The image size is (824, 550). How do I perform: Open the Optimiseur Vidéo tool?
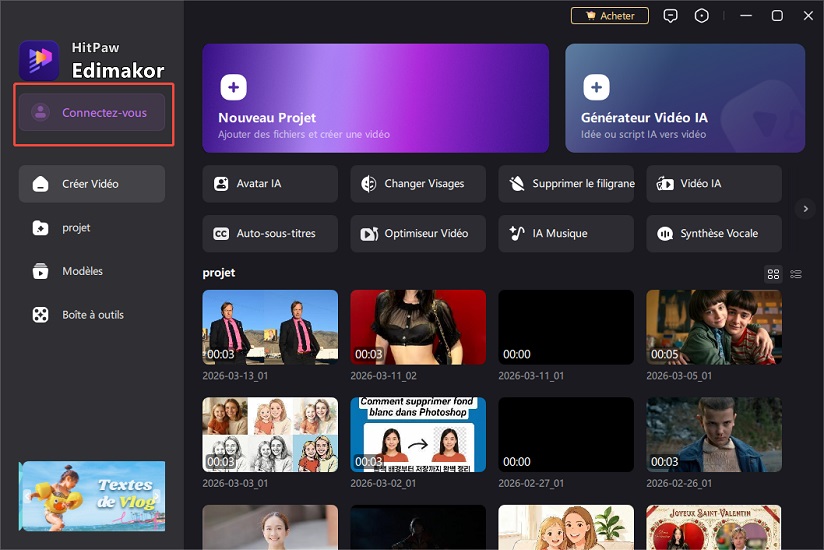(418, 233)
